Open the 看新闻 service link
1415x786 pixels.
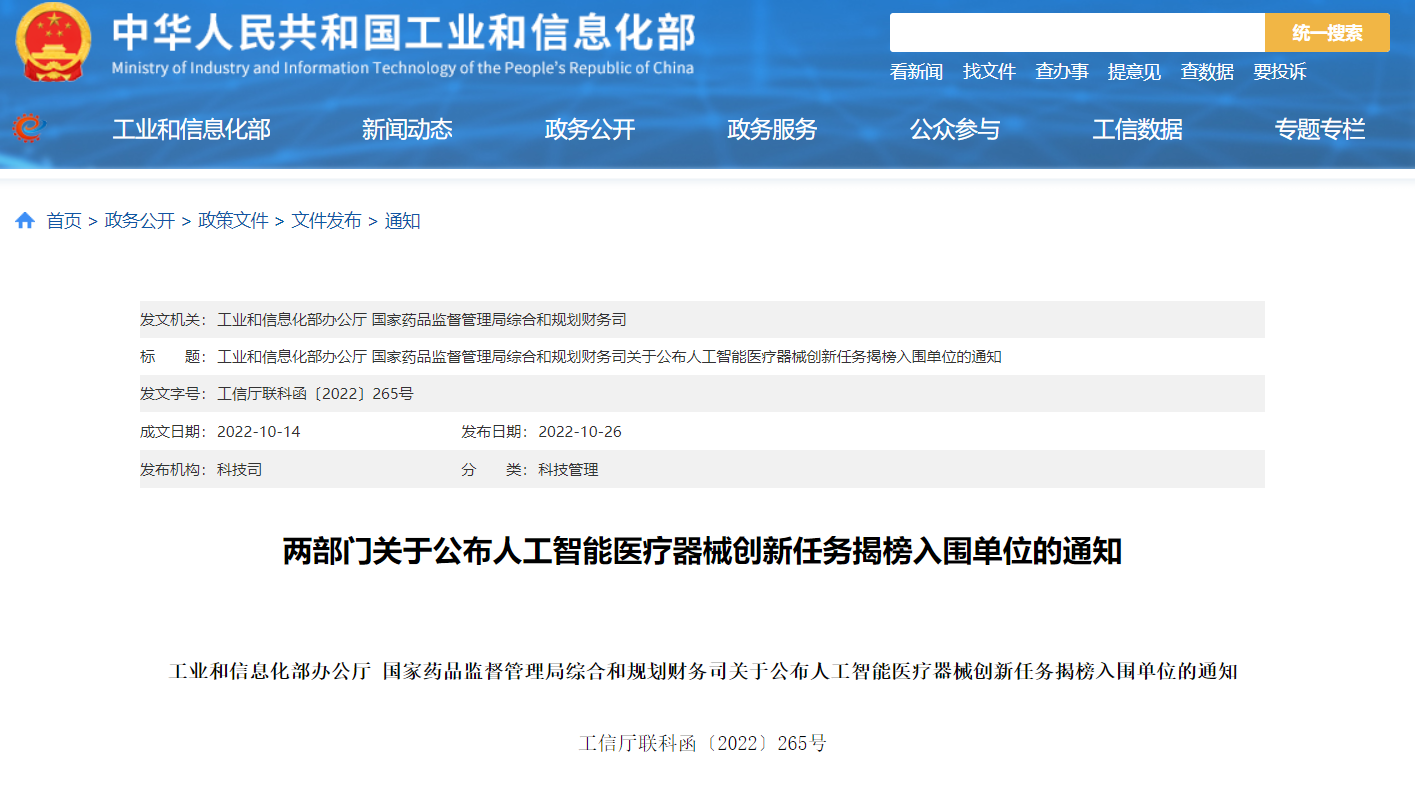(915, 72)
